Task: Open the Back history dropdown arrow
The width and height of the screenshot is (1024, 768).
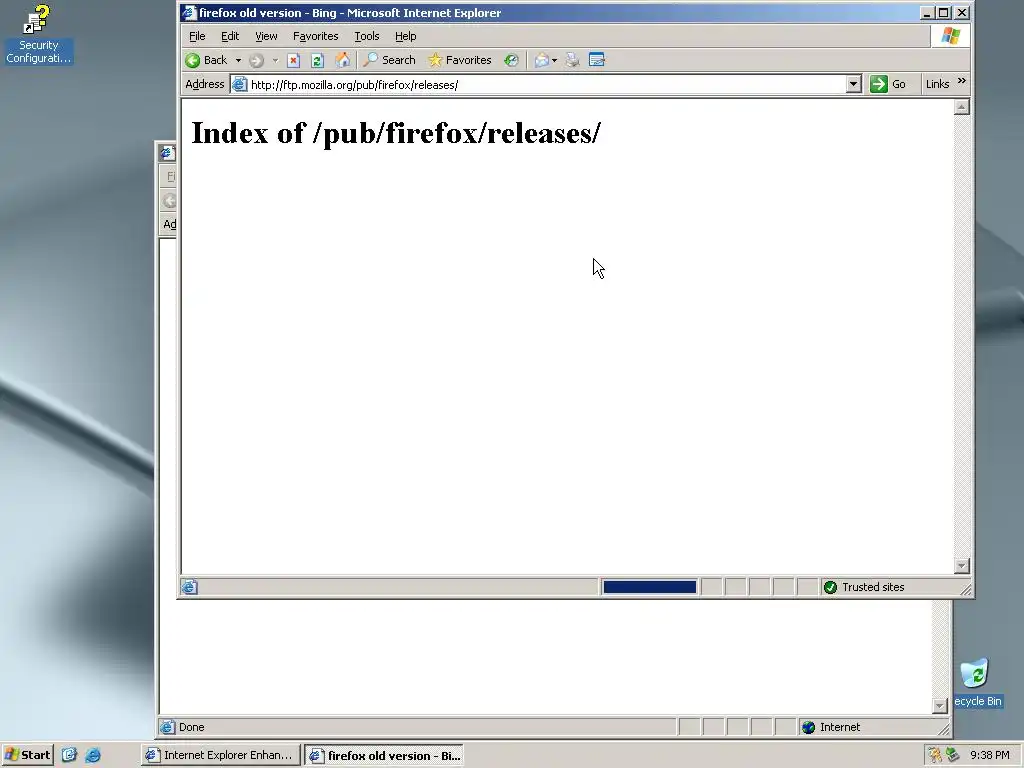Action: (x=238, y=61)
